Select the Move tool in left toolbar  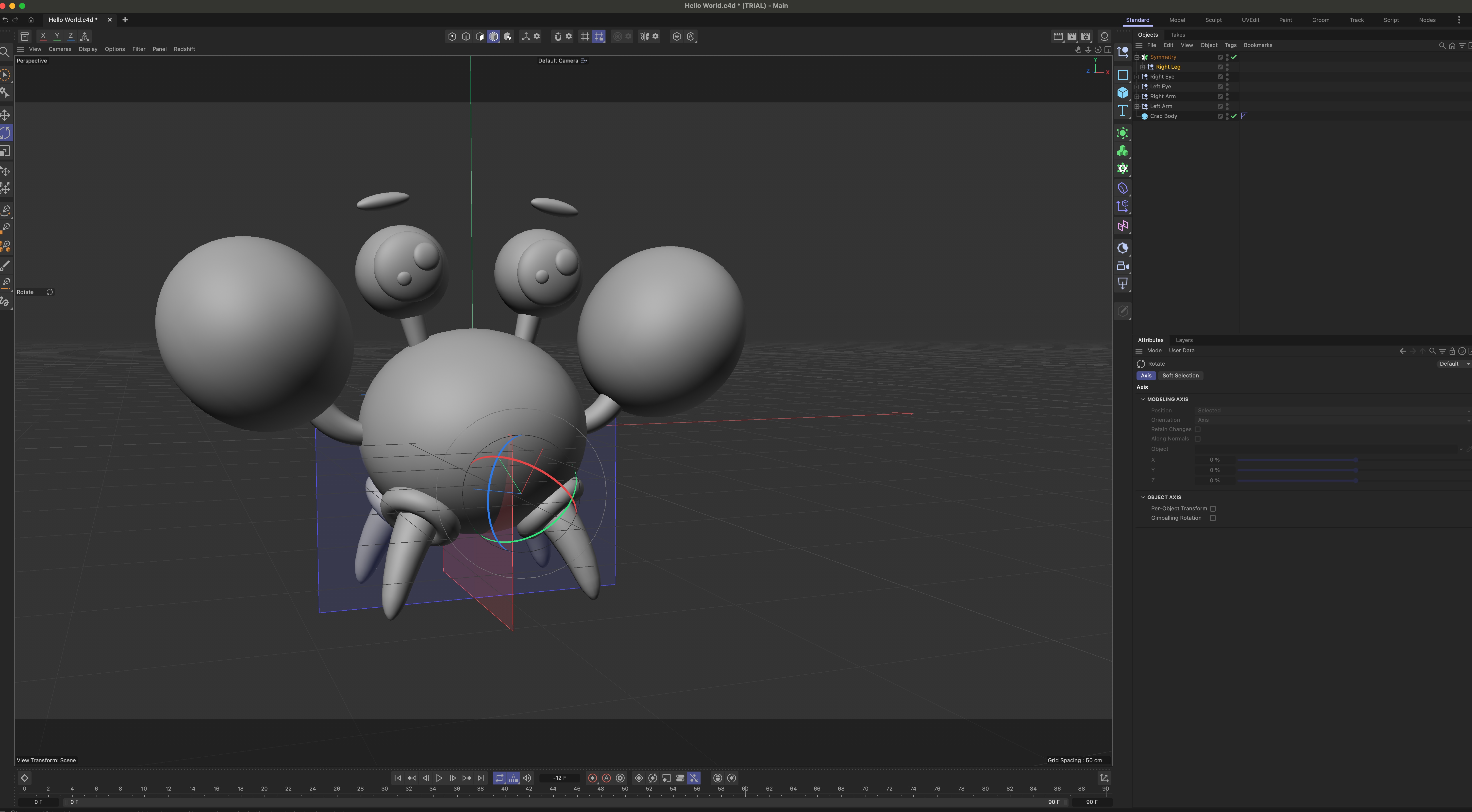[5, 115]
